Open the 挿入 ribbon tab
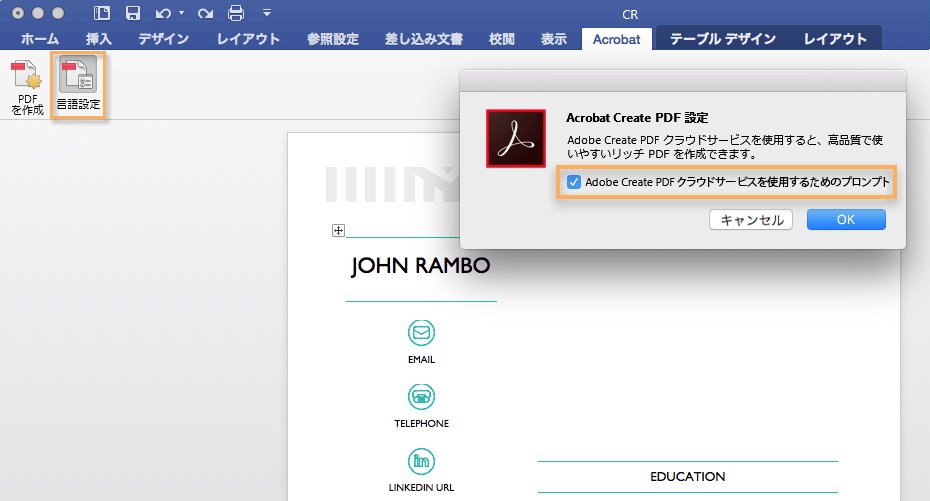This screenshot has height=501, width=930. (98, 39)
